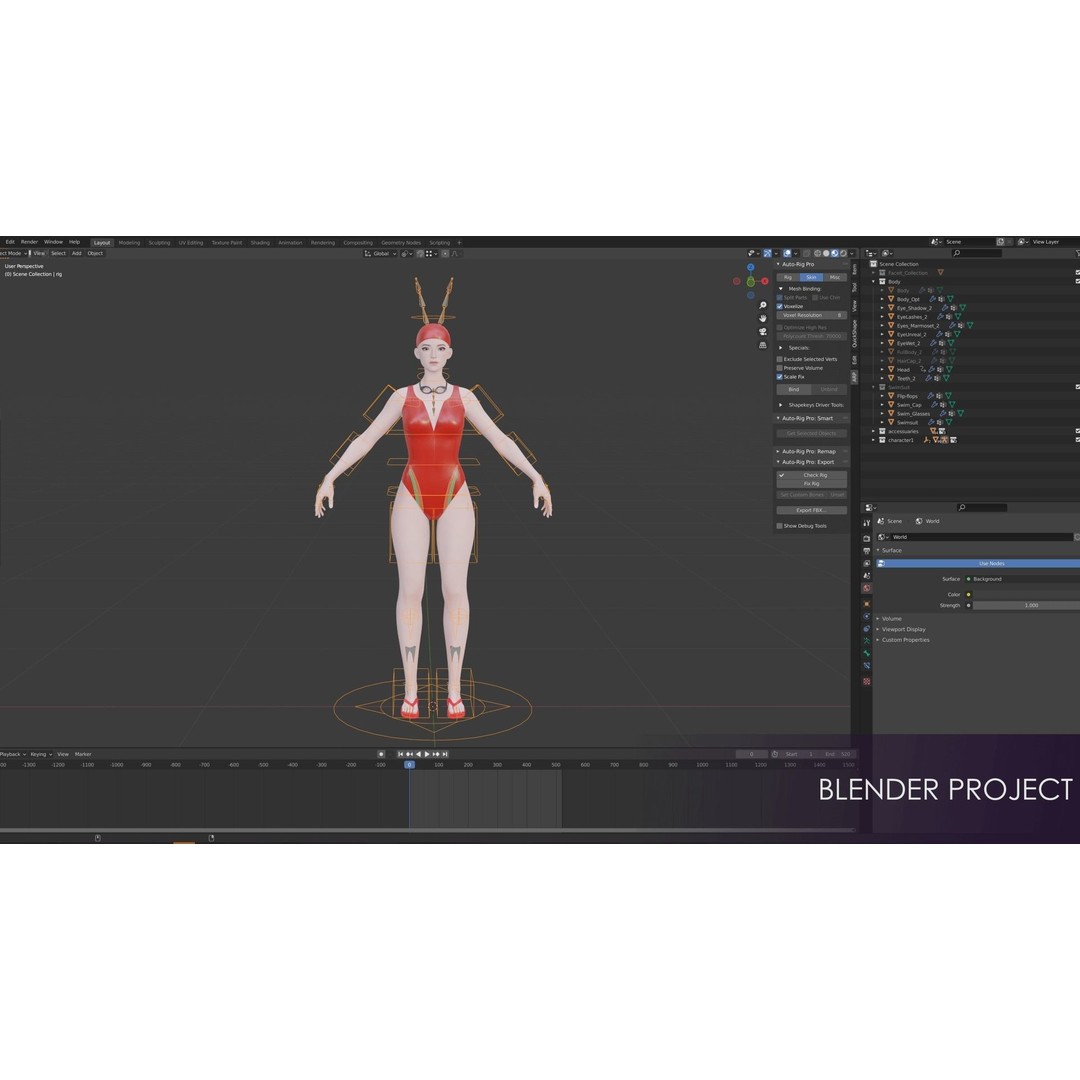Screen dimensions: 1080x1080
Task: Click the Fix Rig button
Action: pyautogui.click(x=811, y=484)
